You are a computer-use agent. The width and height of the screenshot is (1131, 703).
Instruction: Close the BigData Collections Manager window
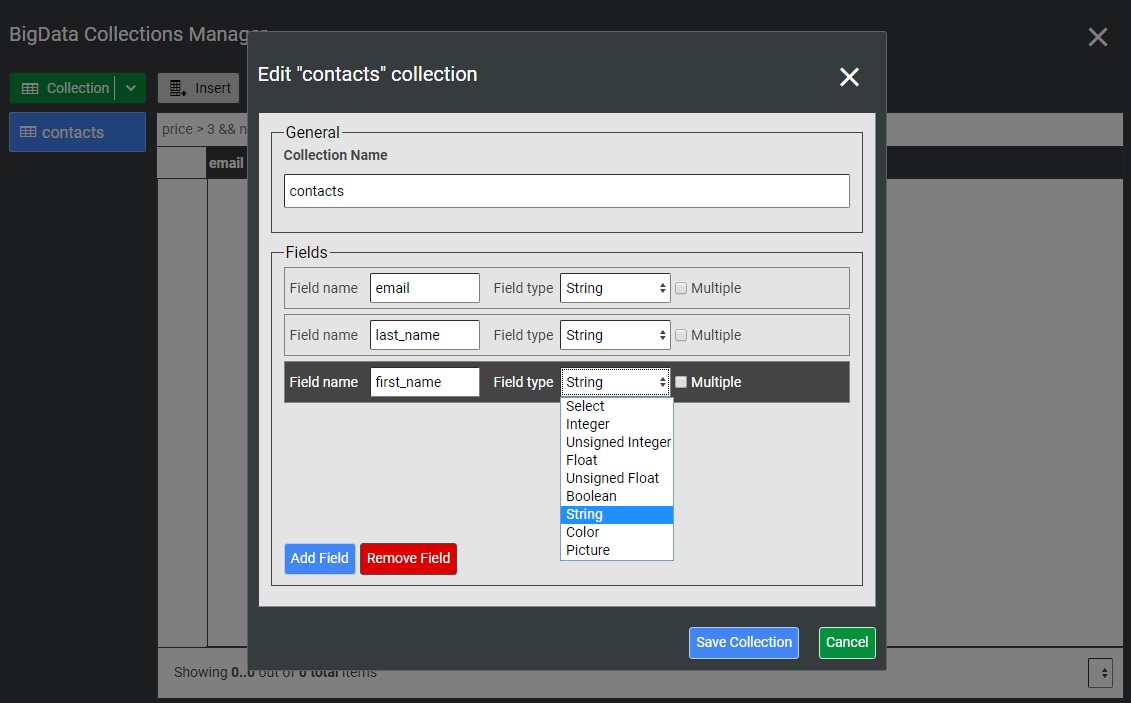(1097, 37)
